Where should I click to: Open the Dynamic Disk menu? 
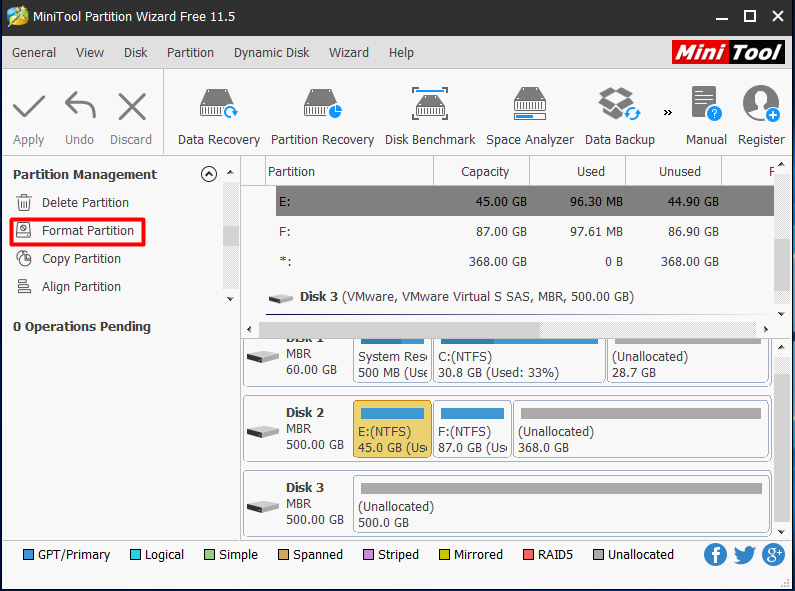(x=271, y=53)
